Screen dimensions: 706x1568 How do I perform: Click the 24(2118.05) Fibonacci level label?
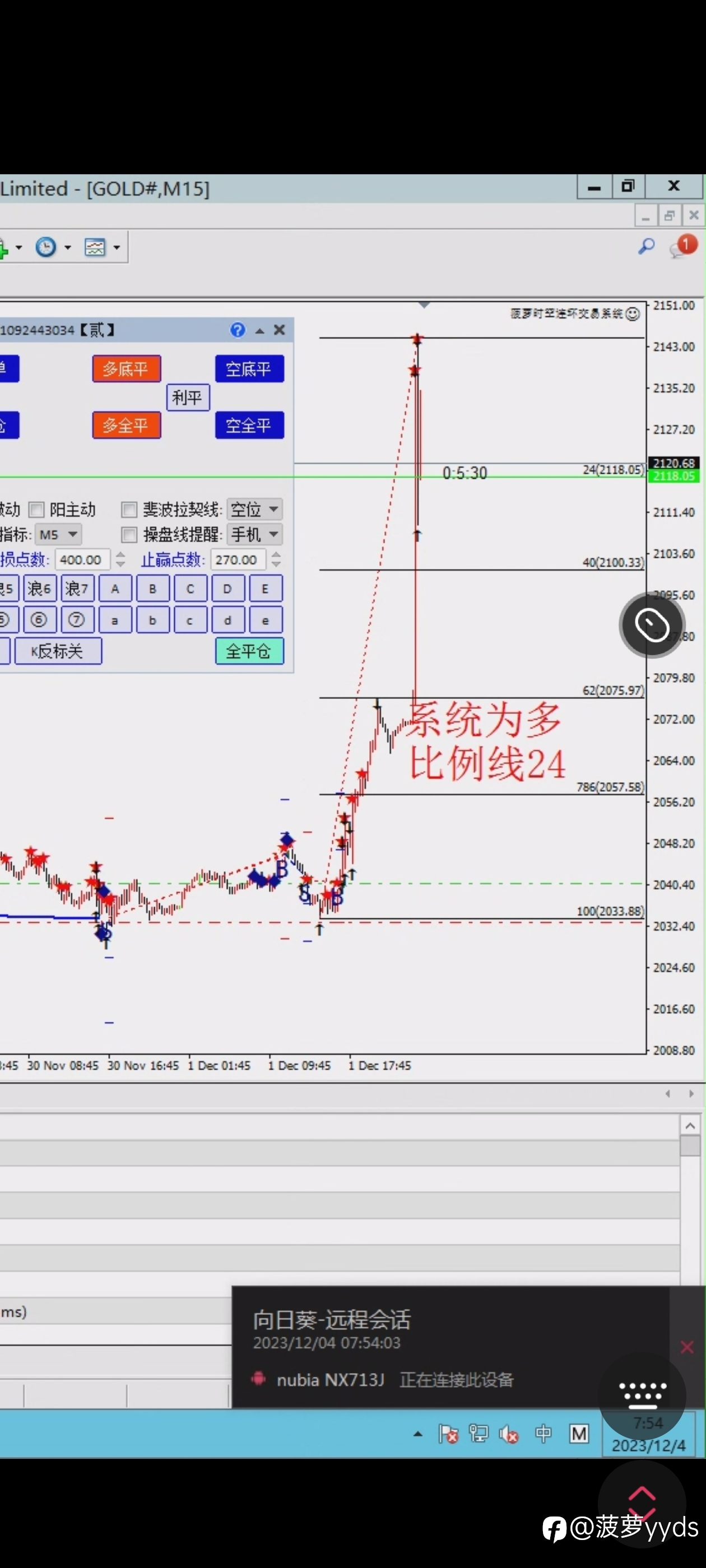(x=613, y=470)
